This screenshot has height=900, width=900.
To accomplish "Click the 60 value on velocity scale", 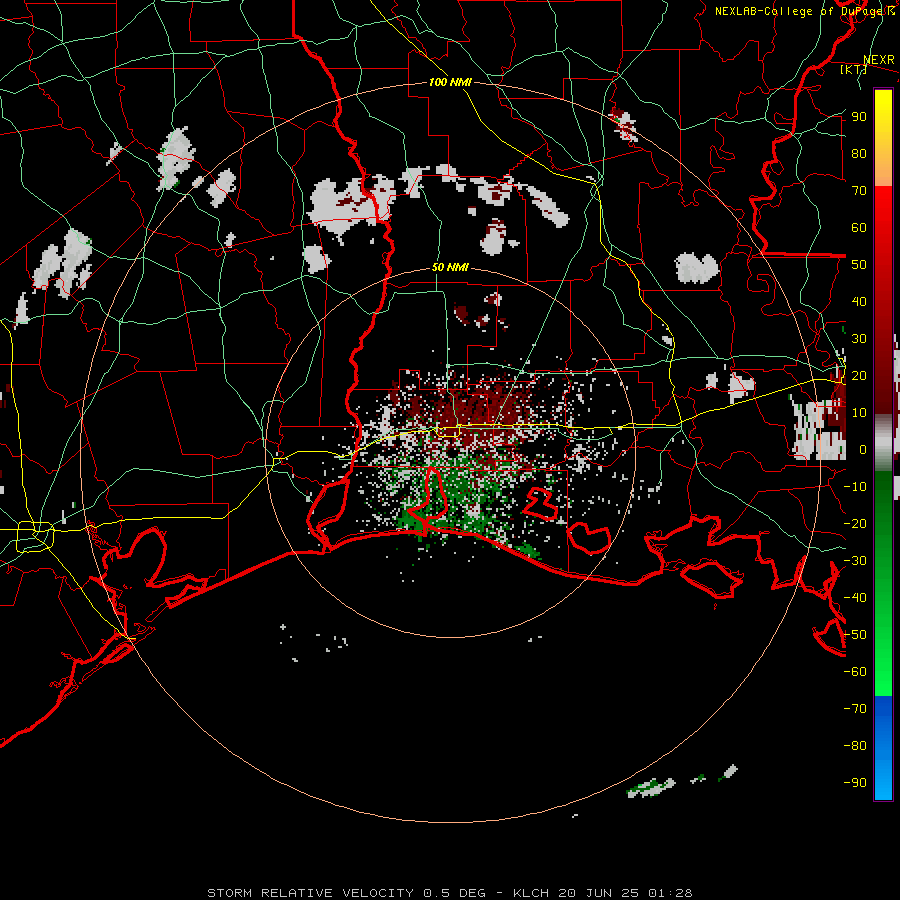I will (859, 227).
